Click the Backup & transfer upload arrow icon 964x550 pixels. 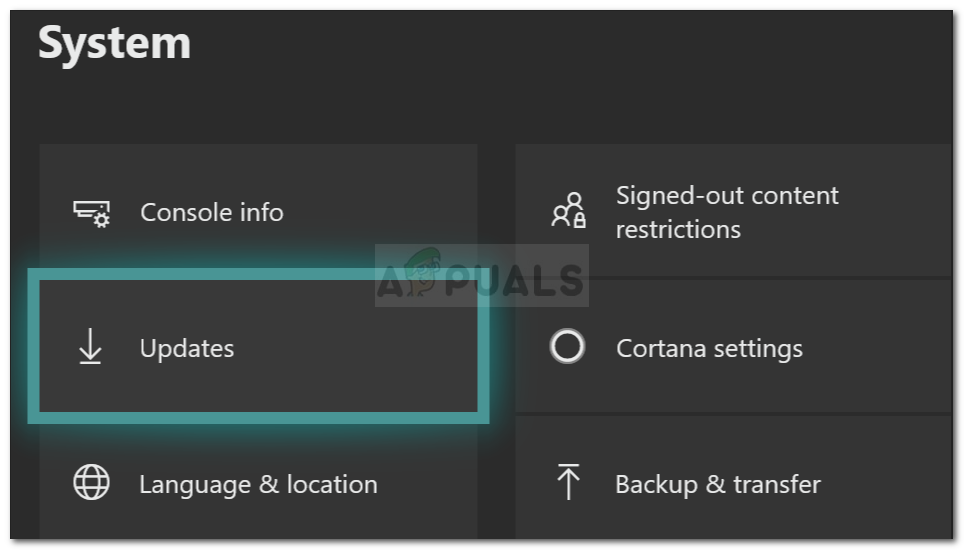(x=568, y=483)
